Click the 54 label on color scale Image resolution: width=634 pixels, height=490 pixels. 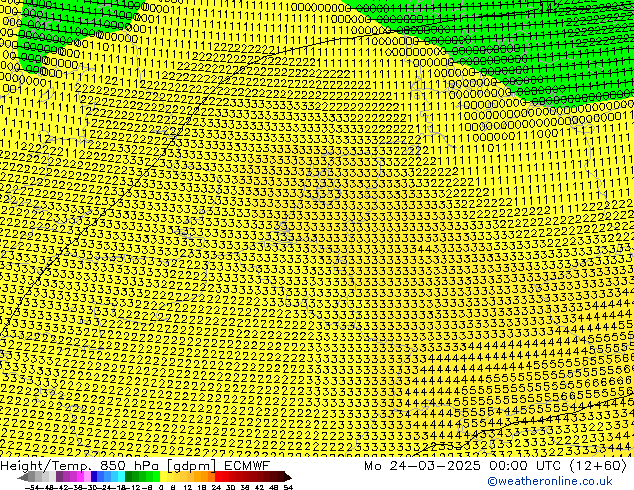click(x=288, y=487)
